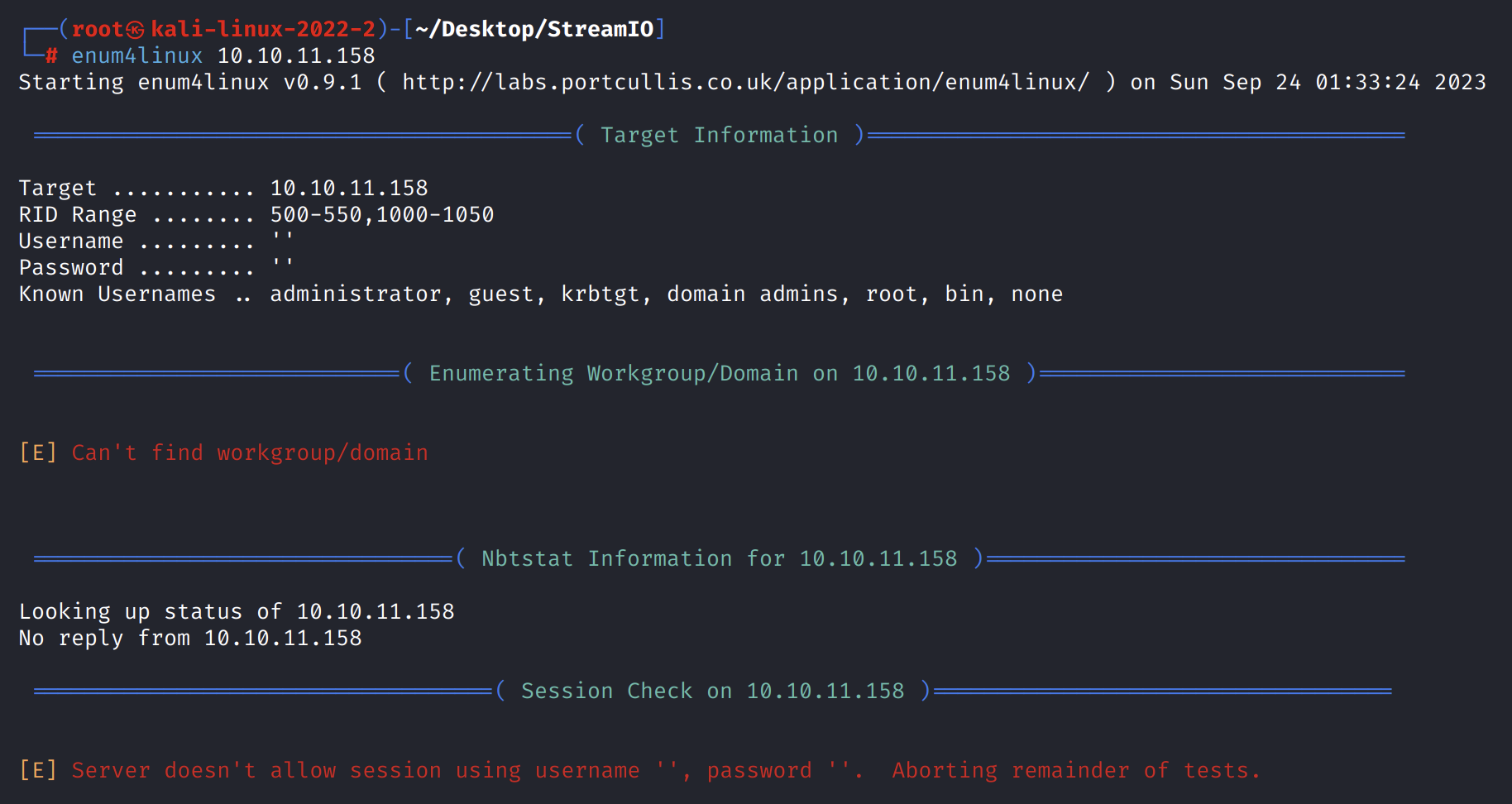
Task: Select the Nbtstat Information section header
Action: [x=719, y=558]
